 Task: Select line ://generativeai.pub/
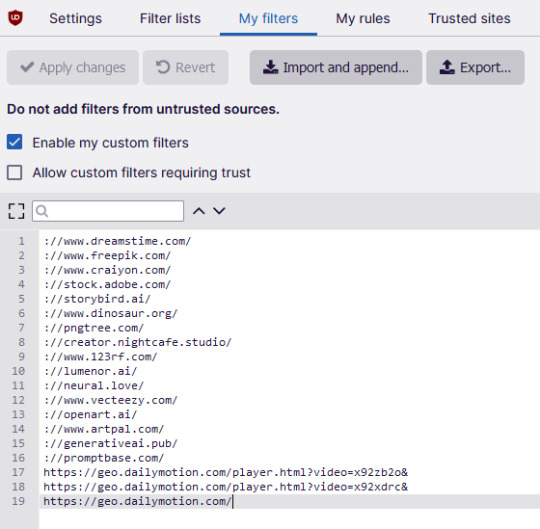tap(111, 444)
